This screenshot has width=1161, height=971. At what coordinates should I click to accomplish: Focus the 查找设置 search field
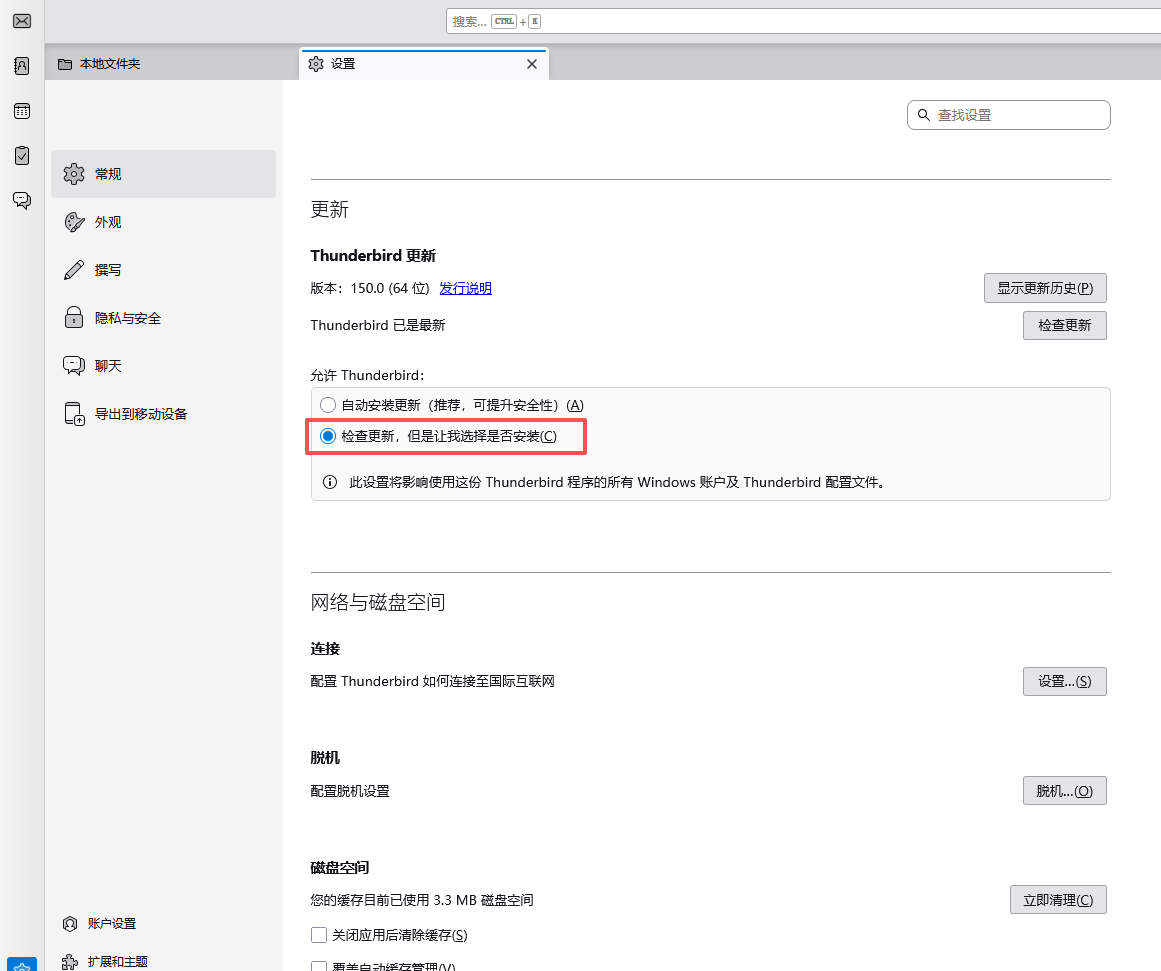tap(1008, 115)
